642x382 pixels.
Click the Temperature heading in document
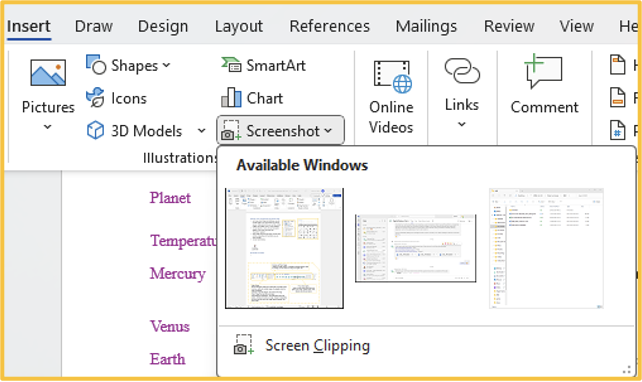(x=183, y=241)
